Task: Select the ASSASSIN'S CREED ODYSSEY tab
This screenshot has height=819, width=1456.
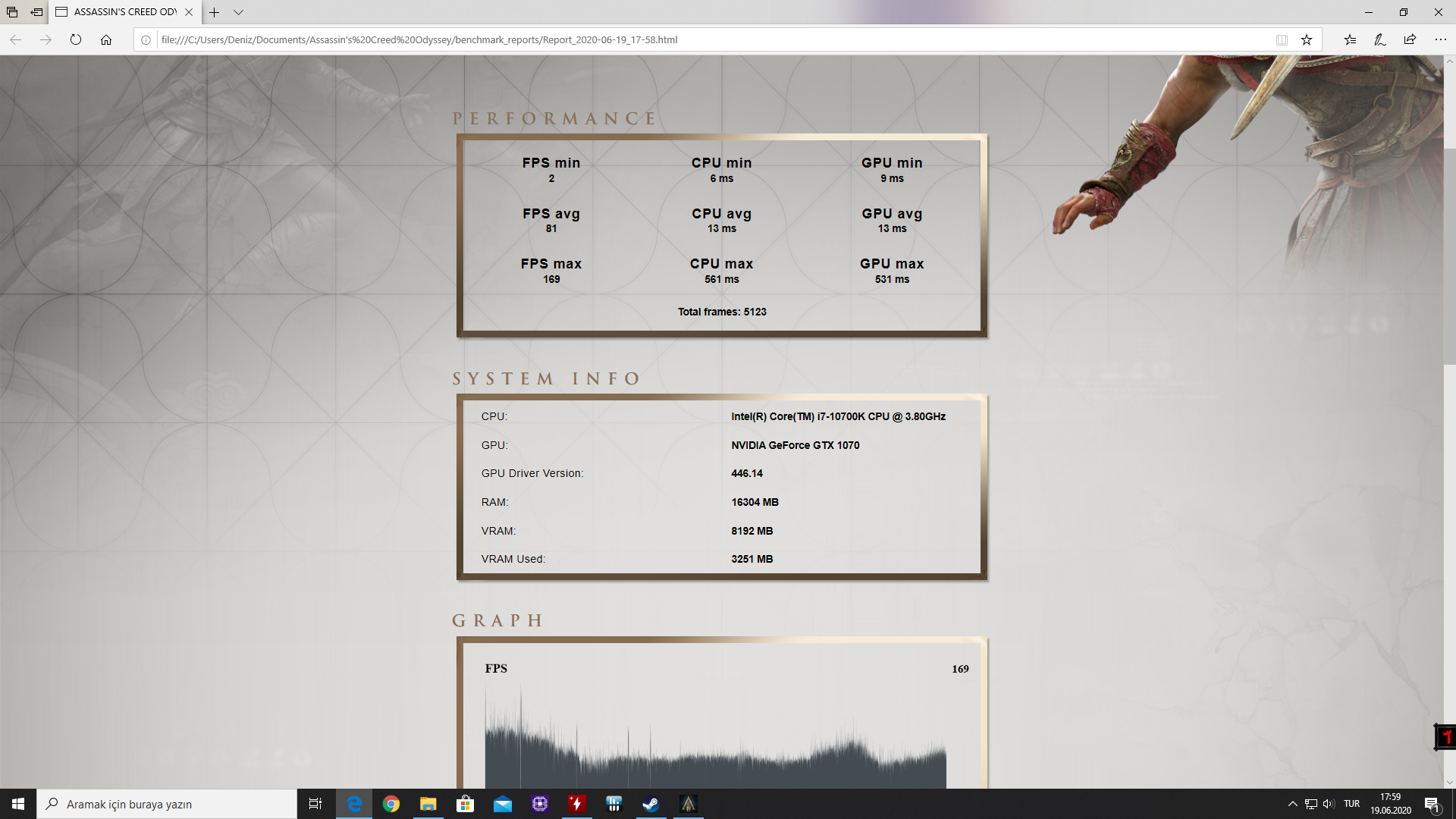Action: (125, 12)
